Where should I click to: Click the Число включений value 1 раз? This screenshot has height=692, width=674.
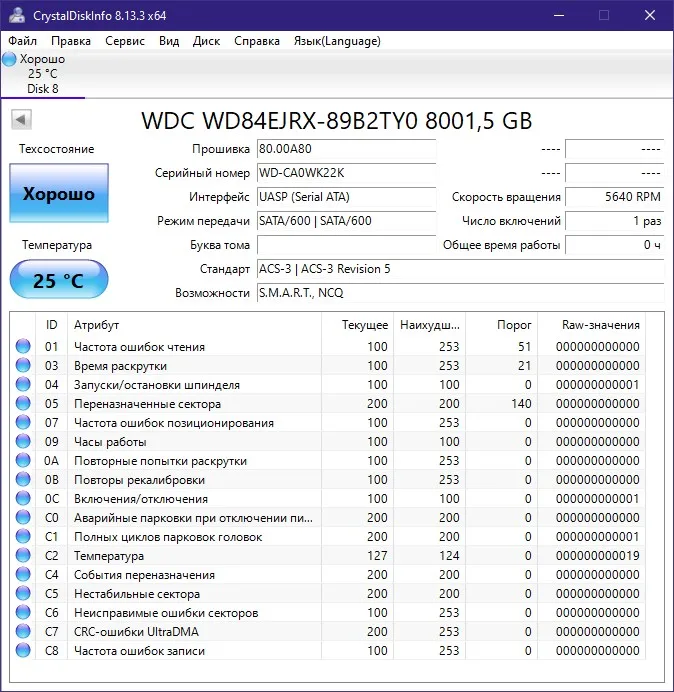(614, 221)
